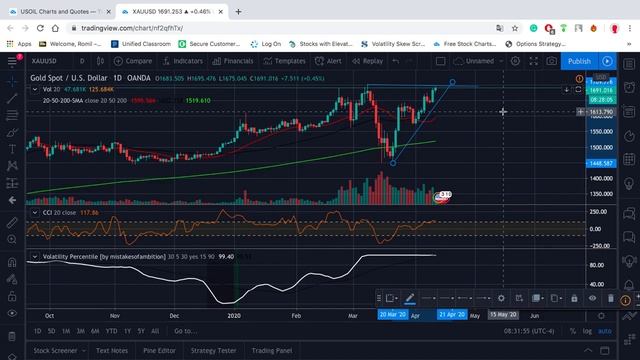The image size is (640, 360).
Task: Select the text annotation tool
Action: [12, 149]
